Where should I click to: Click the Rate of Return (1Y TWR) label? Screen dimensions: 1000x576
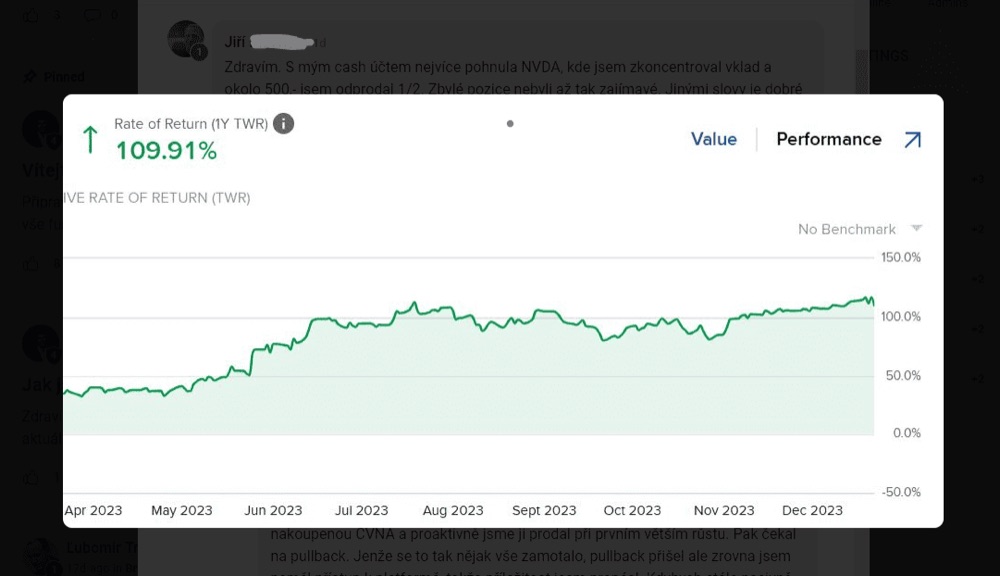click(x=191, y=124)
